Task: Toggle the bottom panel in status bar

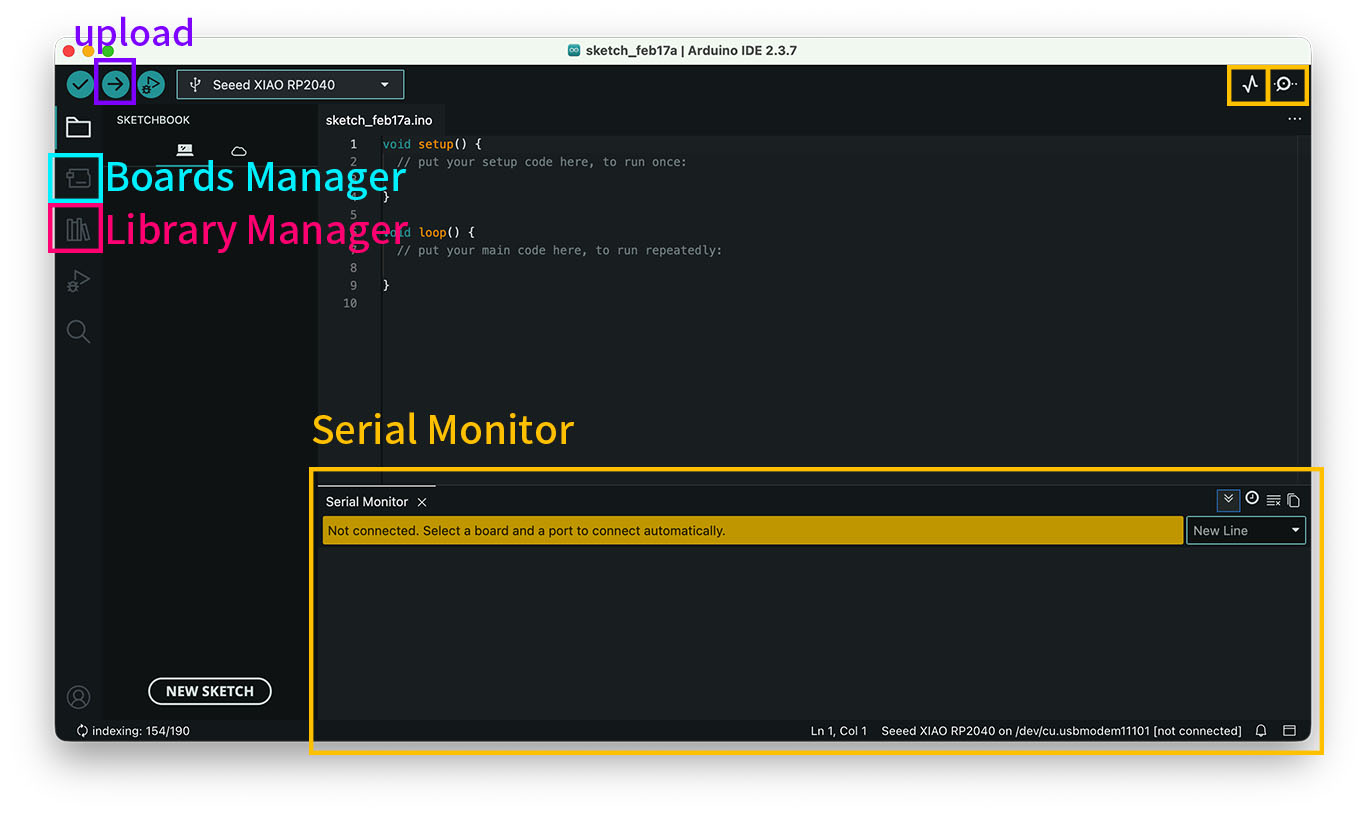Action: pyautogui.click(x=1290, y=731)
